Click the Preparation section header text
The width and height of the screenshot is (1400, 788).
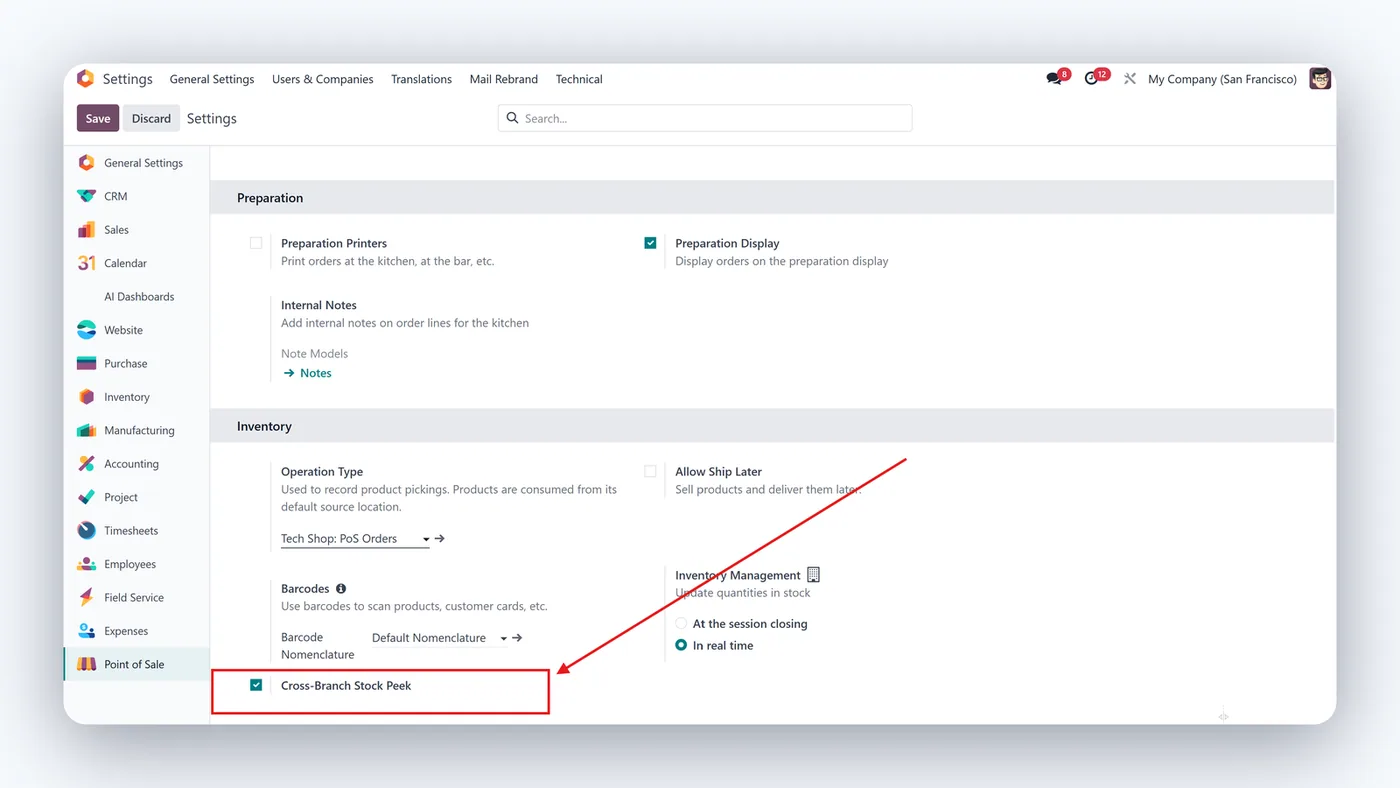click(x=270, y=198)
